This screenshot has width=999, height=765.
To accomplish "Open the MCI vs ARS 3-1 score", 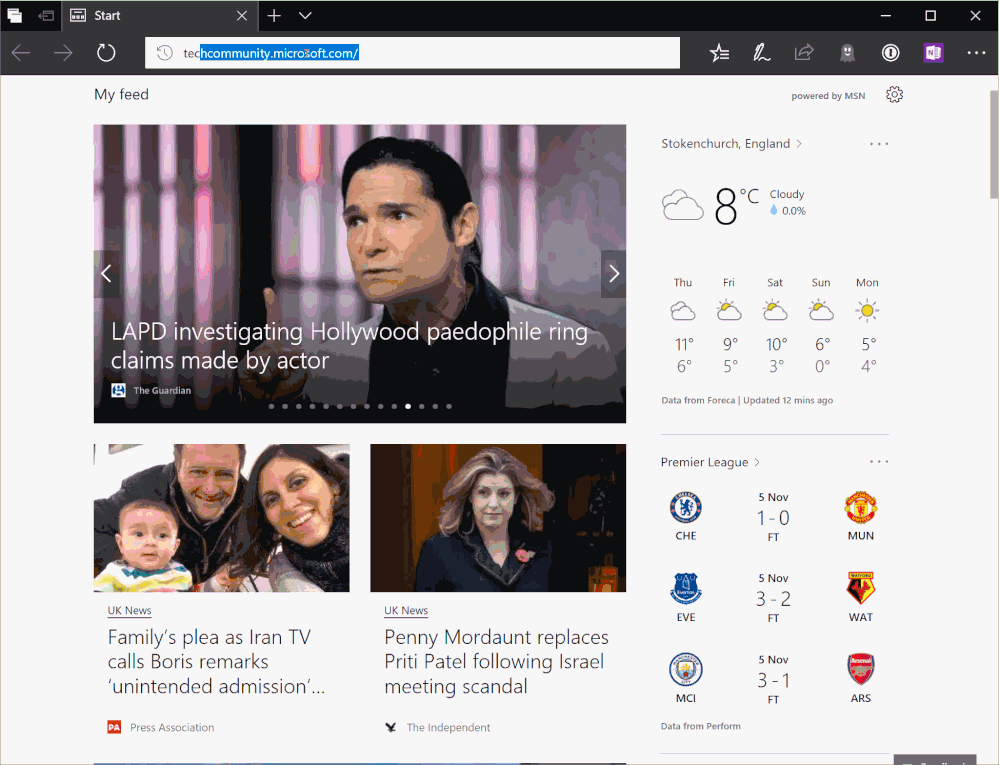I will tap(773, 680).
